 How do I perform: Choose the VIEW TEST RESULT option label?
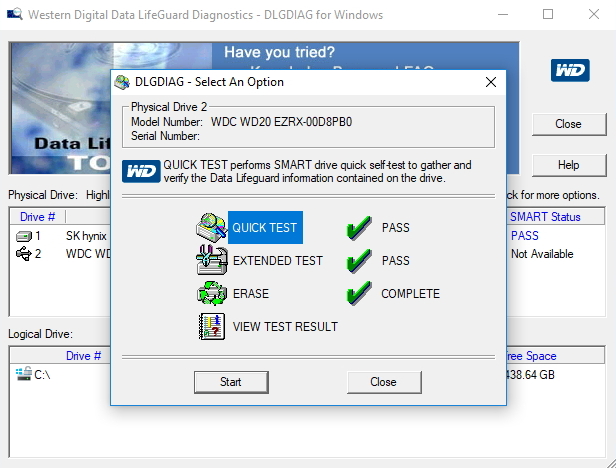coord(285,327)
